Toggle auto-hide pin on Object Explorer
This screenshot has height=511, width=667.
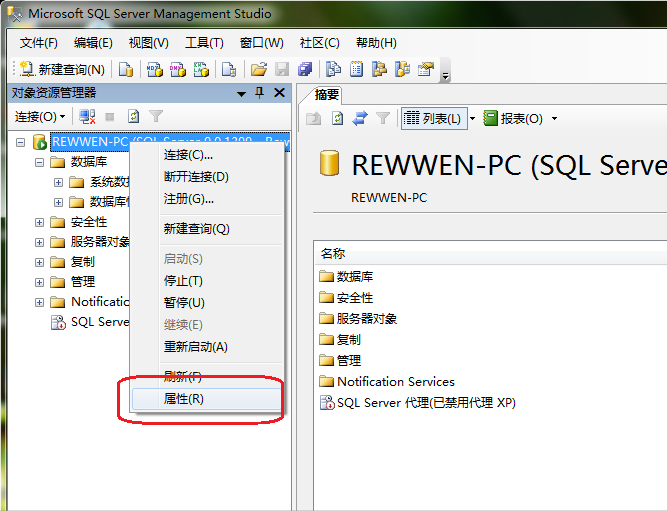pos(259,92)
